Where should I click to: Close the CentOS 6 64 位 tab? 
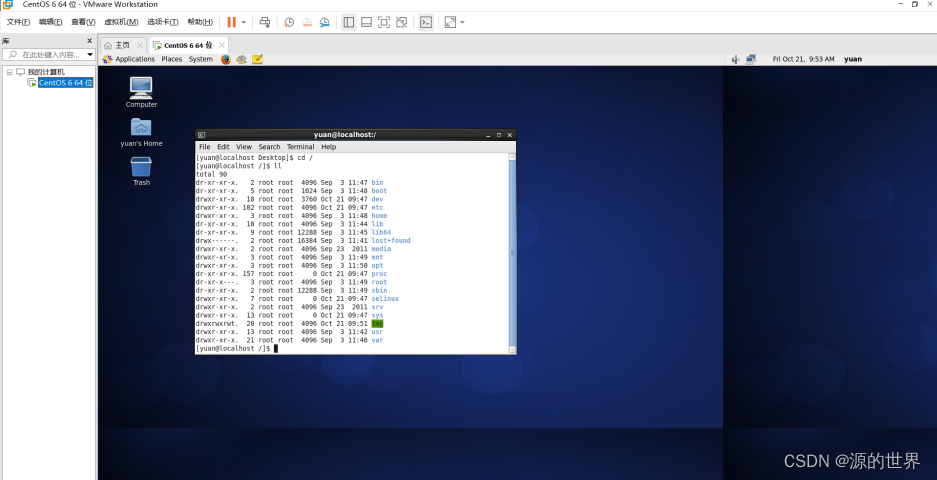(222, 45)
